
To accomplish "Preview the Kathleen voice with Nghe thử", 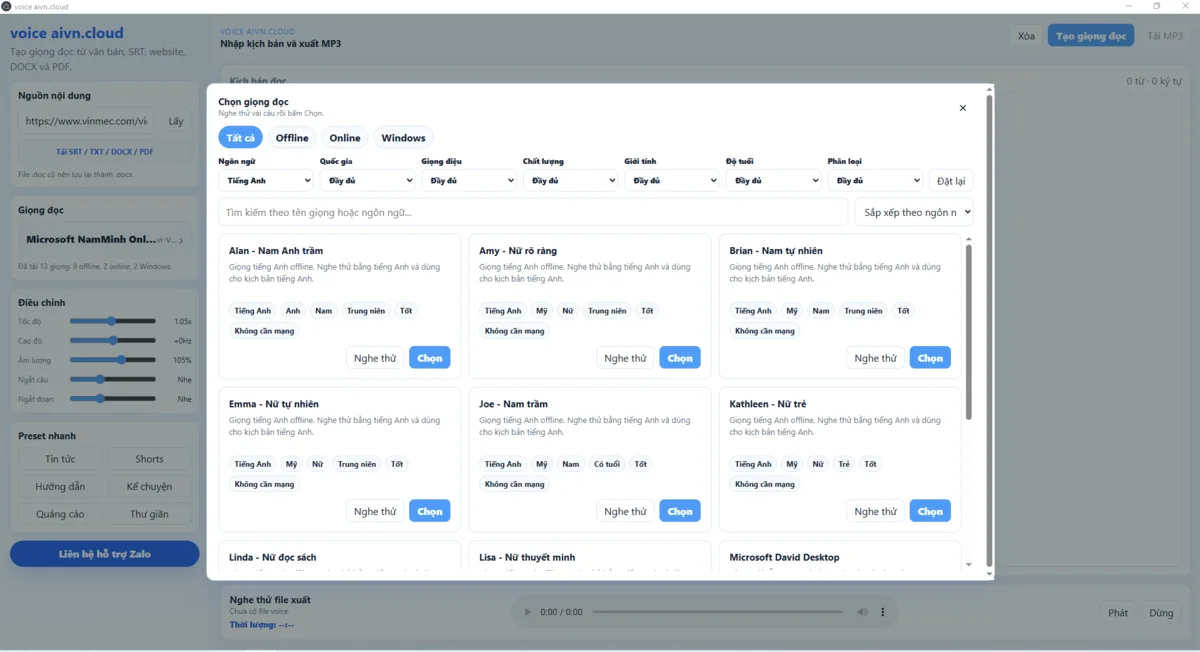I will pos(875,511).
